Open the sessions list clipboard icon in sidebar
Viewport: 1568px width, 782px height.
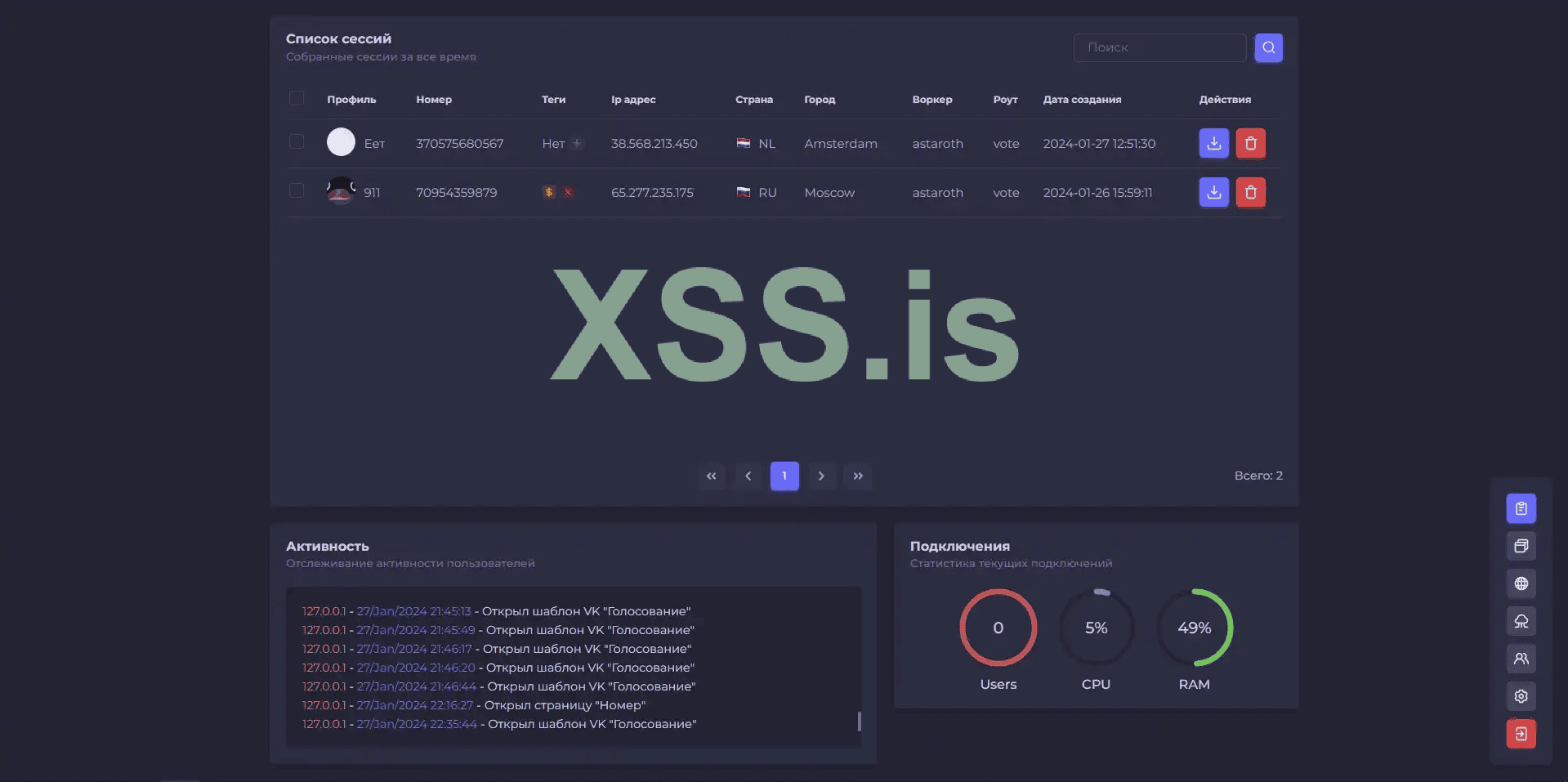coord(1521,508)
